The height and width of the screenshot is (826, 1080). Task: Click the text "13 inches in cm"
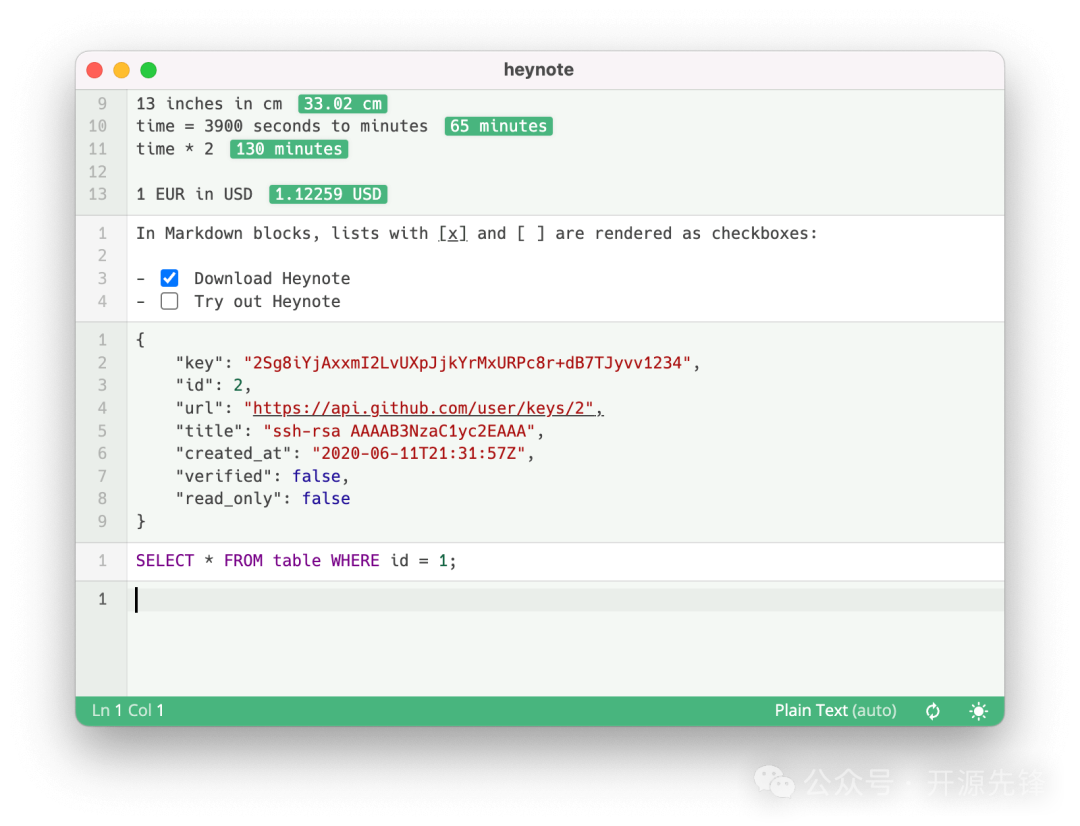click(209, 104)
